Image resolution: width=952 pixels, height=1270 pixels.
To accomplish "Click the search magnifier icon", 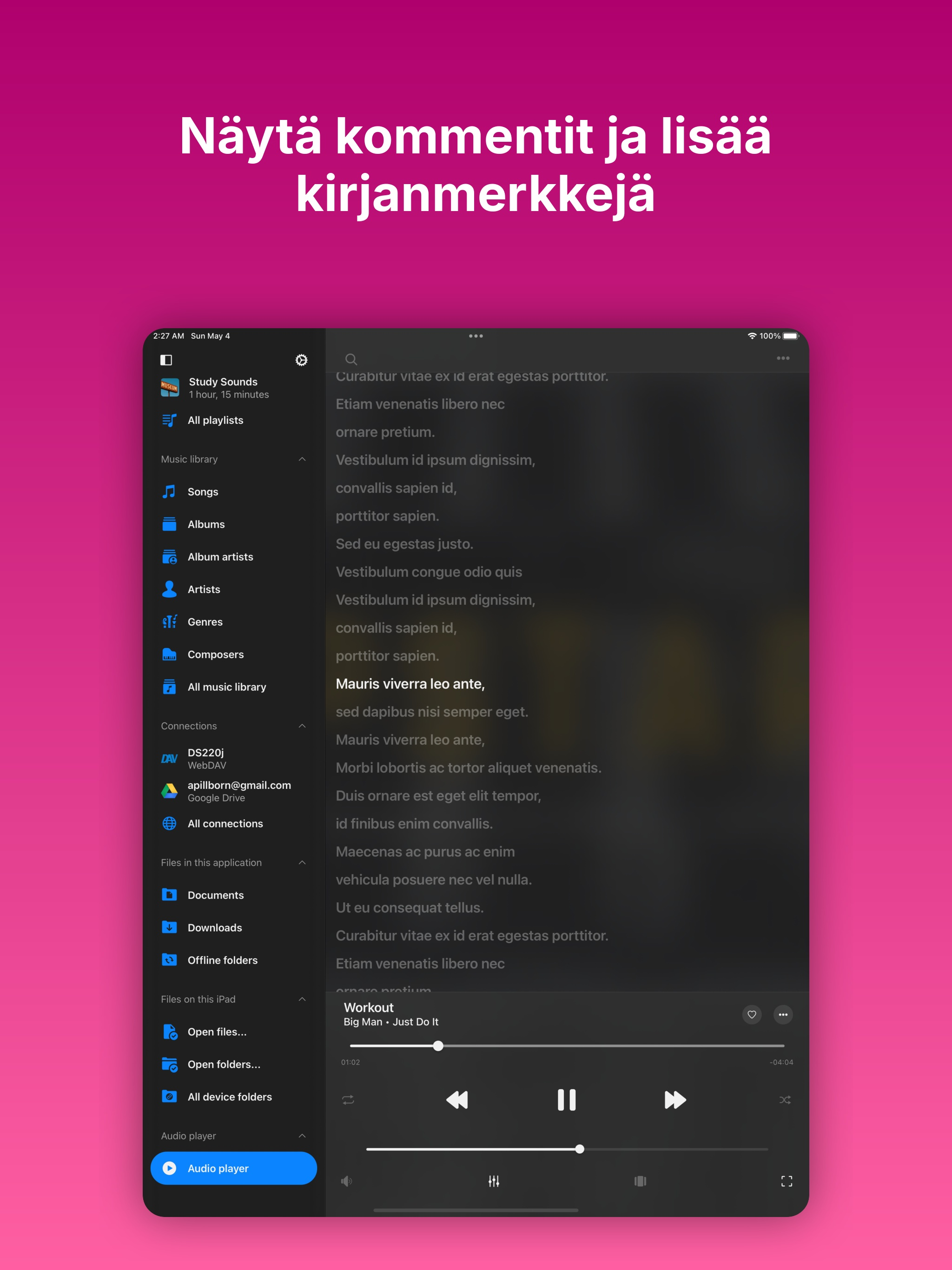I will [x=351, y=359].
